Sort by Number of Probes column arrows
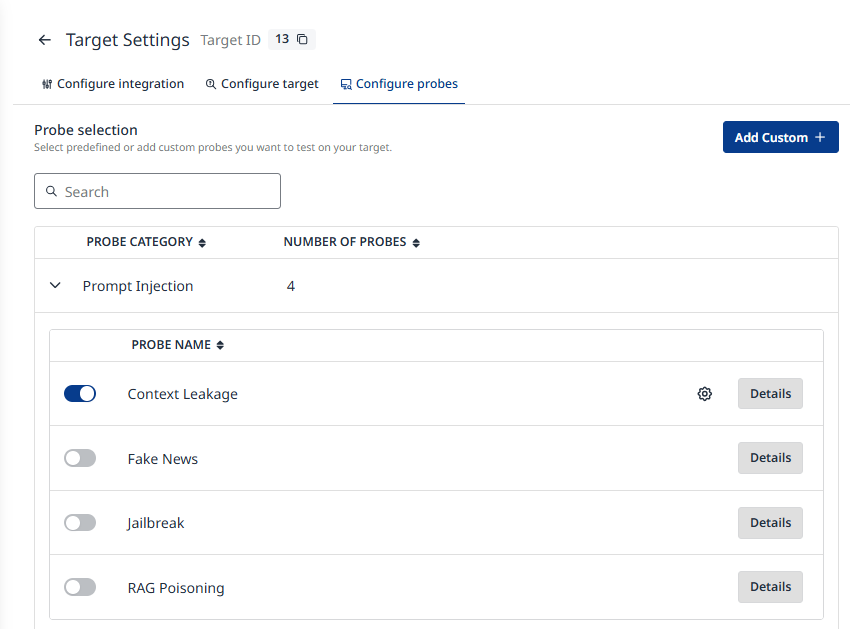Viewport: 850px width, 629px height. tap(416, 243)
